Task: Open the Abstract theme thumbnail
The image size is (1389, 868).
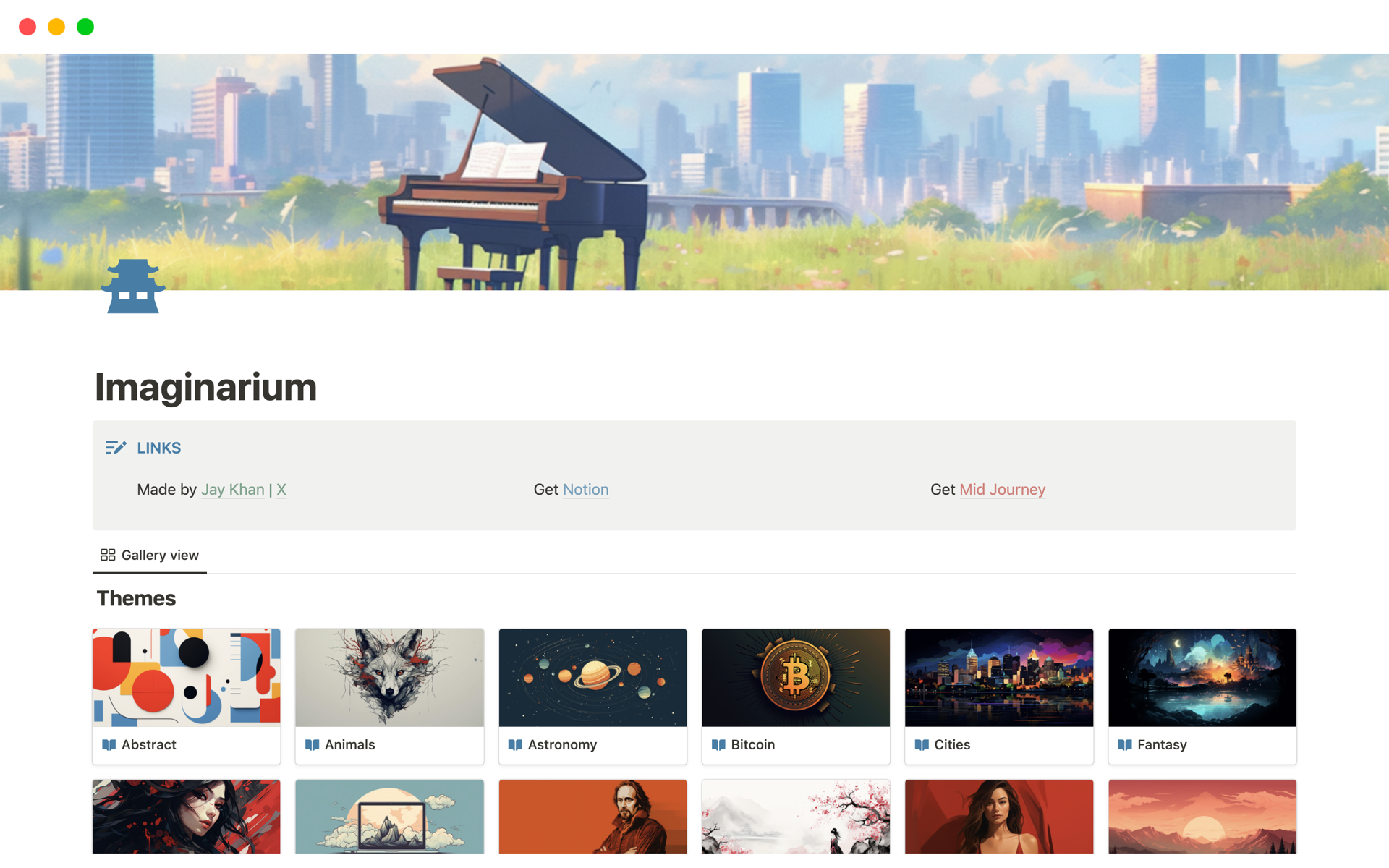Action: tap(187, 677)
